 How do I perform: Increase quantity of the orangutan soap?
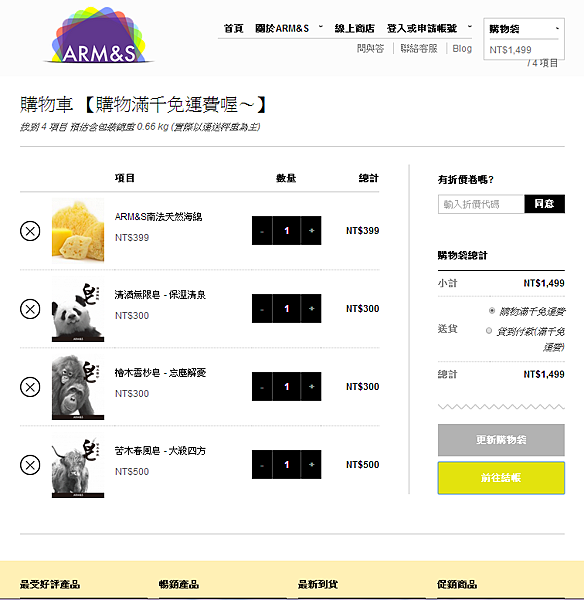tap(311, 386)
